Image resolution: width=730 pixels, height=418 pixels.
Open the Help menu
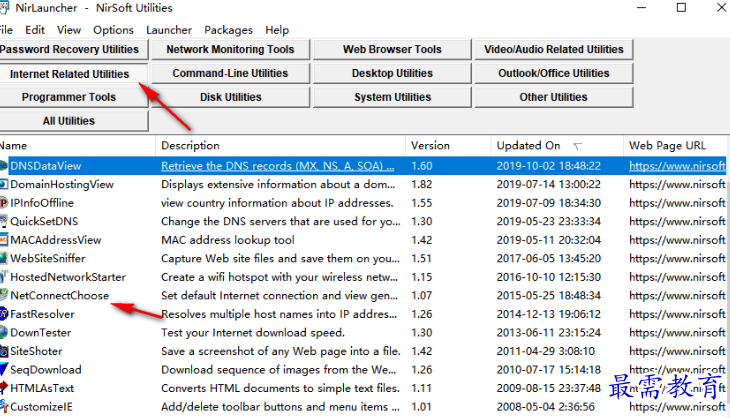click(x=277, y=30)
